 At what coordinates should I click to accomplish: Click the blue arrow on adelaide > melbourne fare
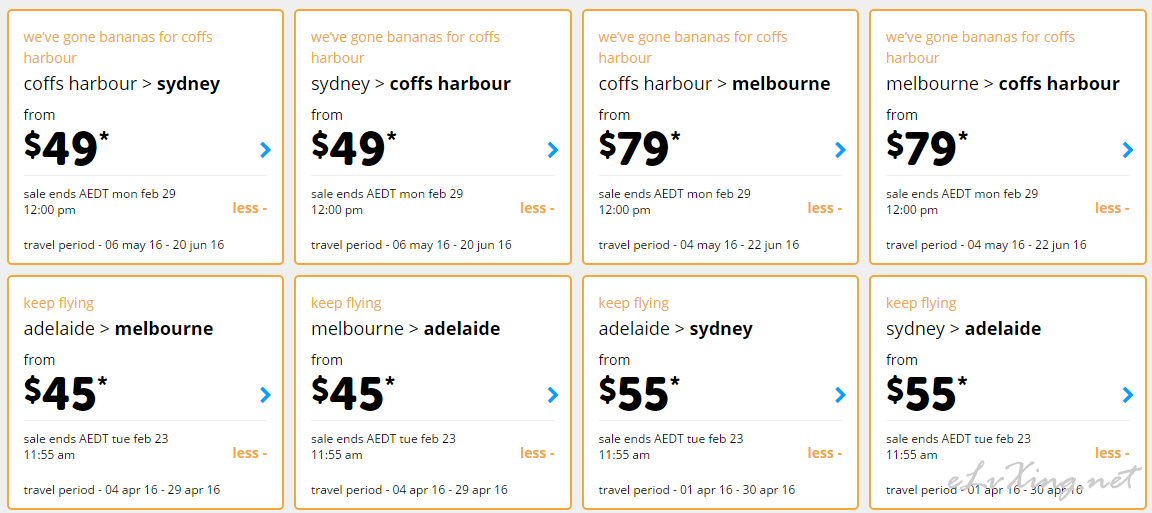(265, 395)
